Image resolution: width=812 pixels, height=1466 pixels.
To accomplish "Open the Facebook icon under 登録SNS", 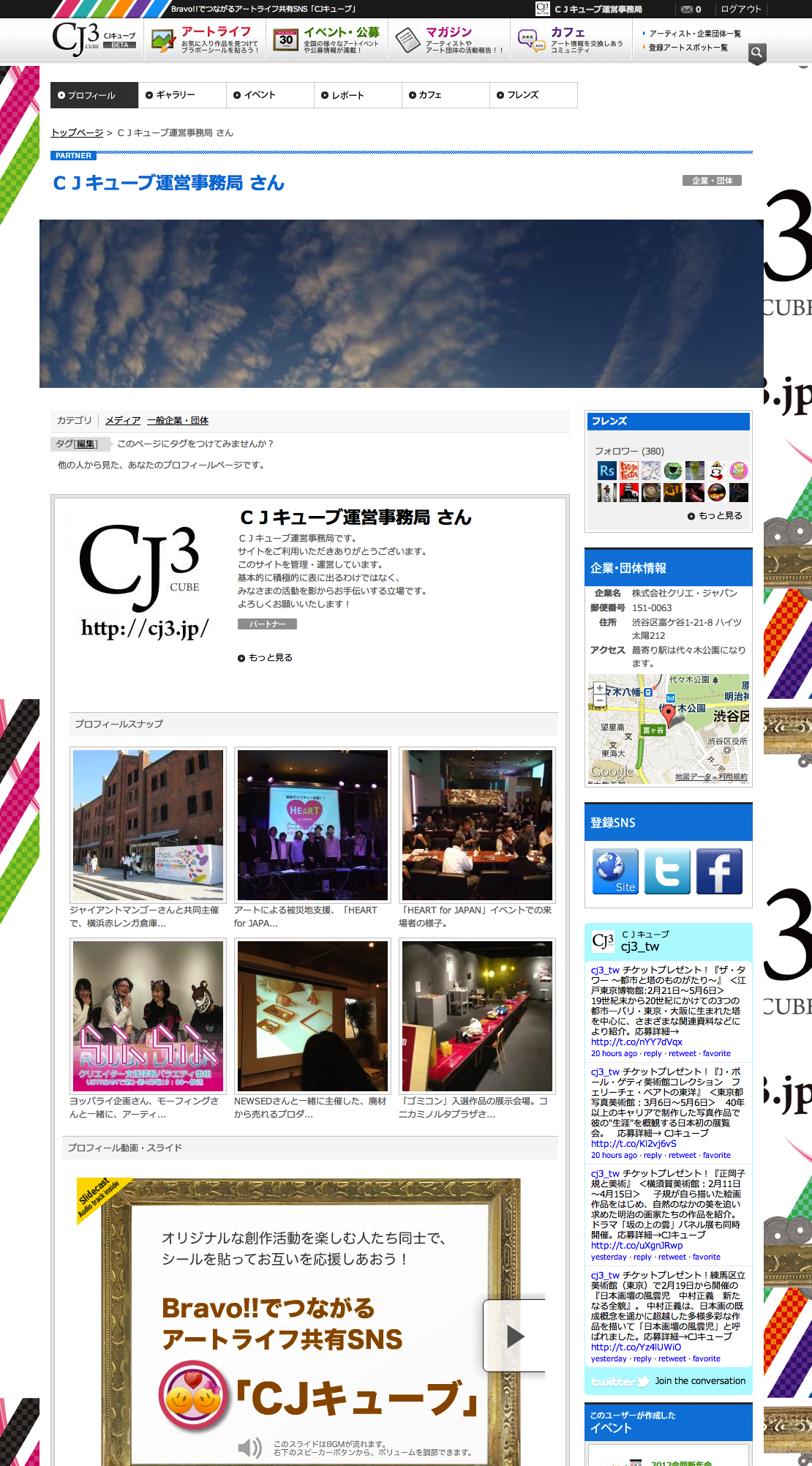I will [x=719, y=871].
